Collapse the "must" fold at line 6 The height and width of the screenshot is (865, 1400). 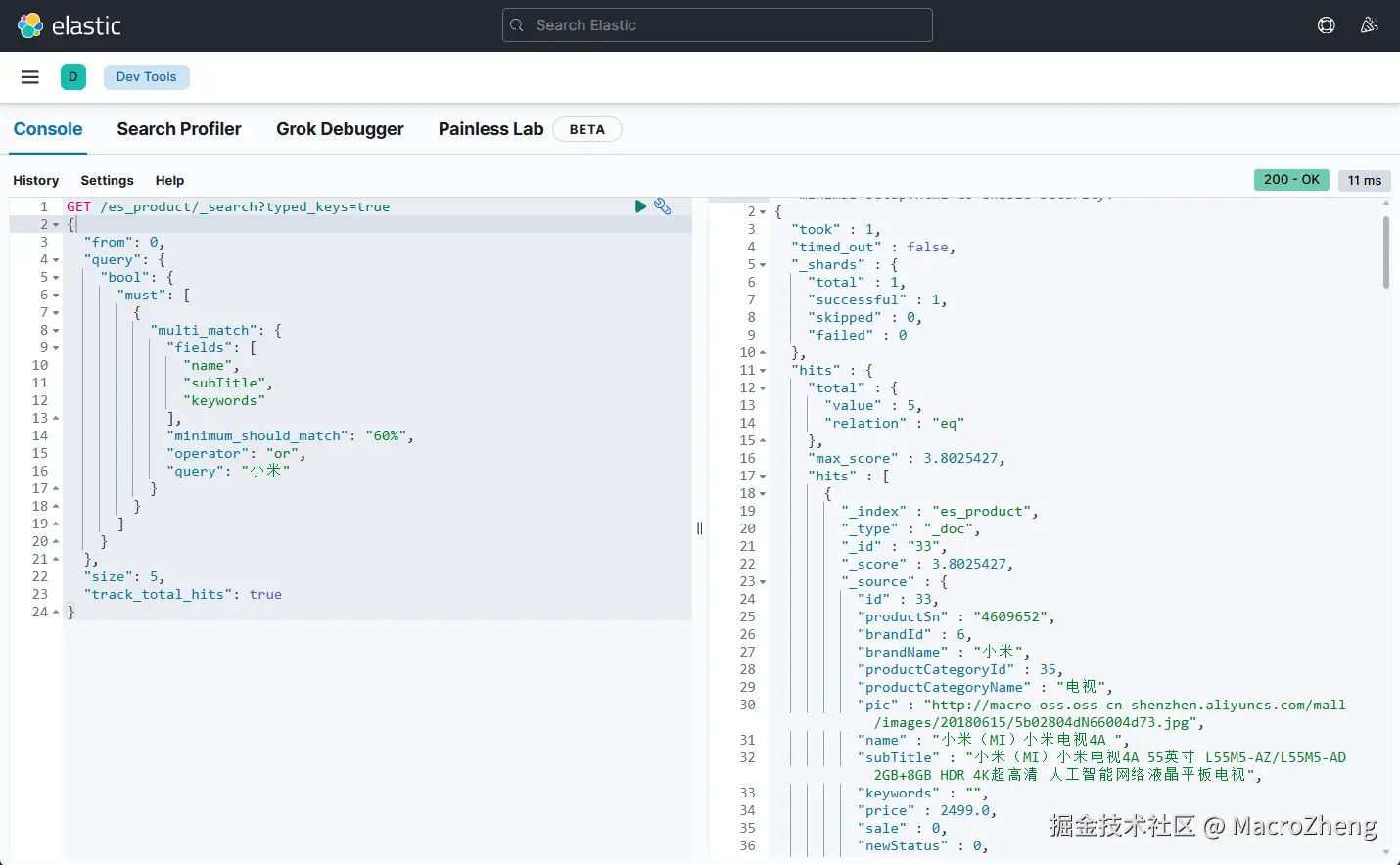click(56, 296)
